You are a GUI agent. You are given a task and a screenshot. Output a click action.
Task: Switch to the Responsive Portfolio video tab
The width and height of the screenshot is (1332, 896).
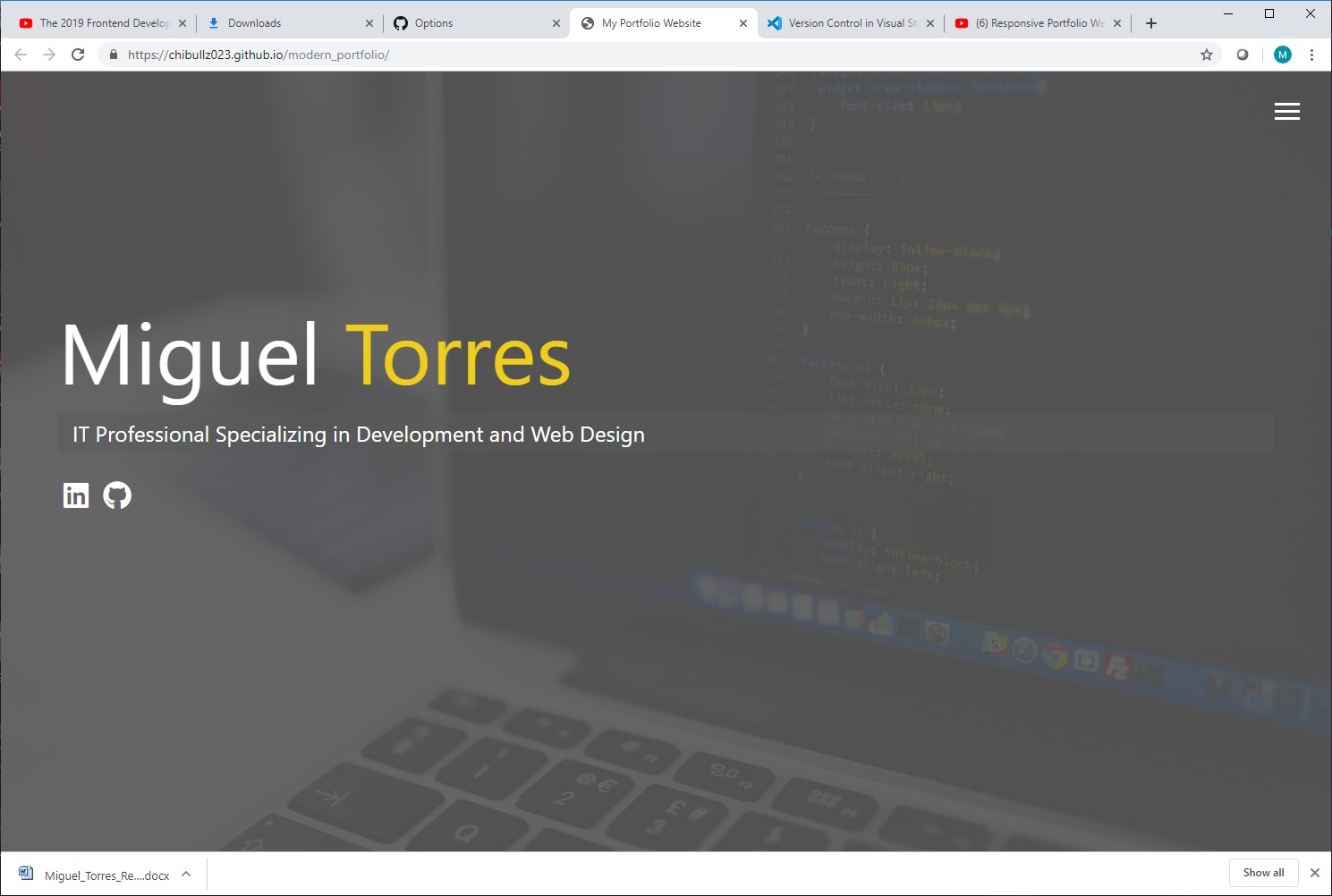click(1029, 22)
